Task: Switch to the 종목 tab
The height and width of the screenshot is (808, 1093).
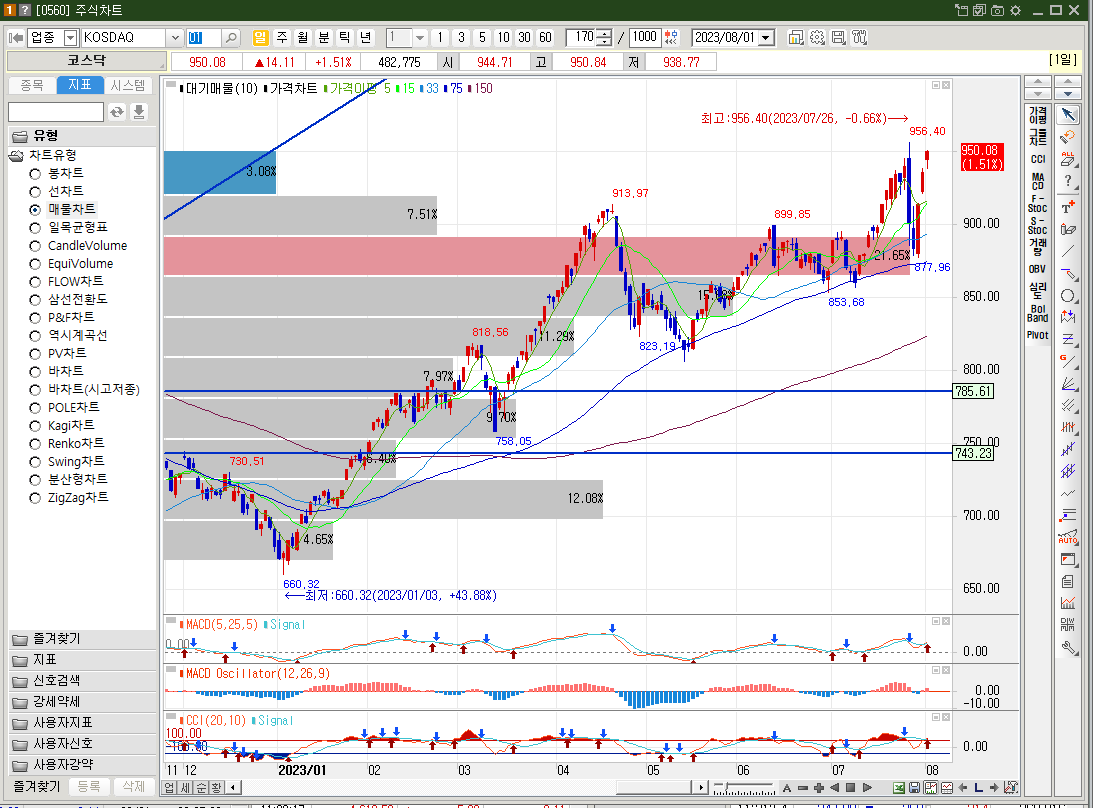Action: point(31,85)
